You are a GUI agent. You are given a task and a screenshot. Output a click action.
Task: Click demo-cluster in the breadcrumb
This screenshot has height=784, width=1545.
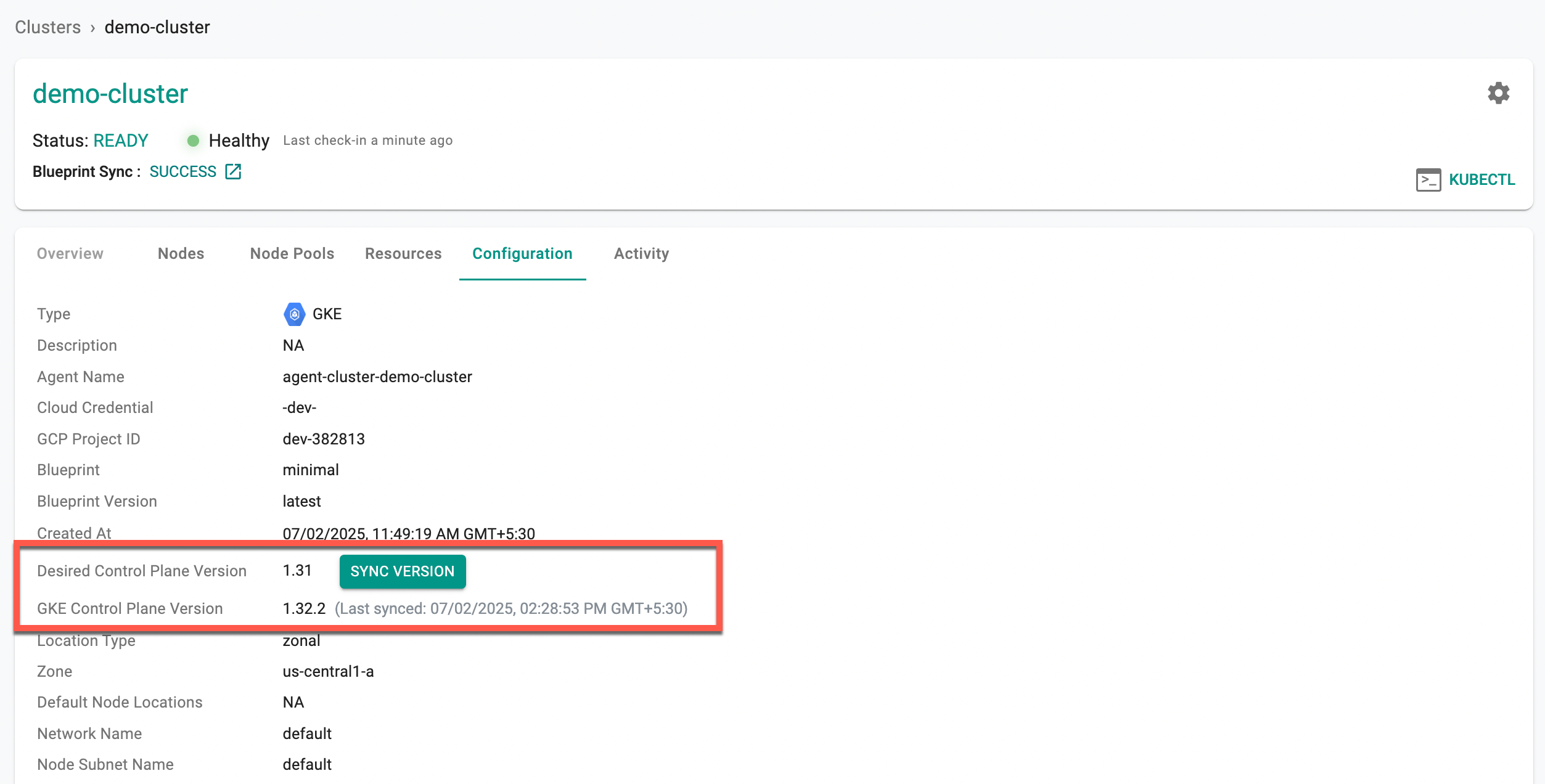tap(157, 27)
